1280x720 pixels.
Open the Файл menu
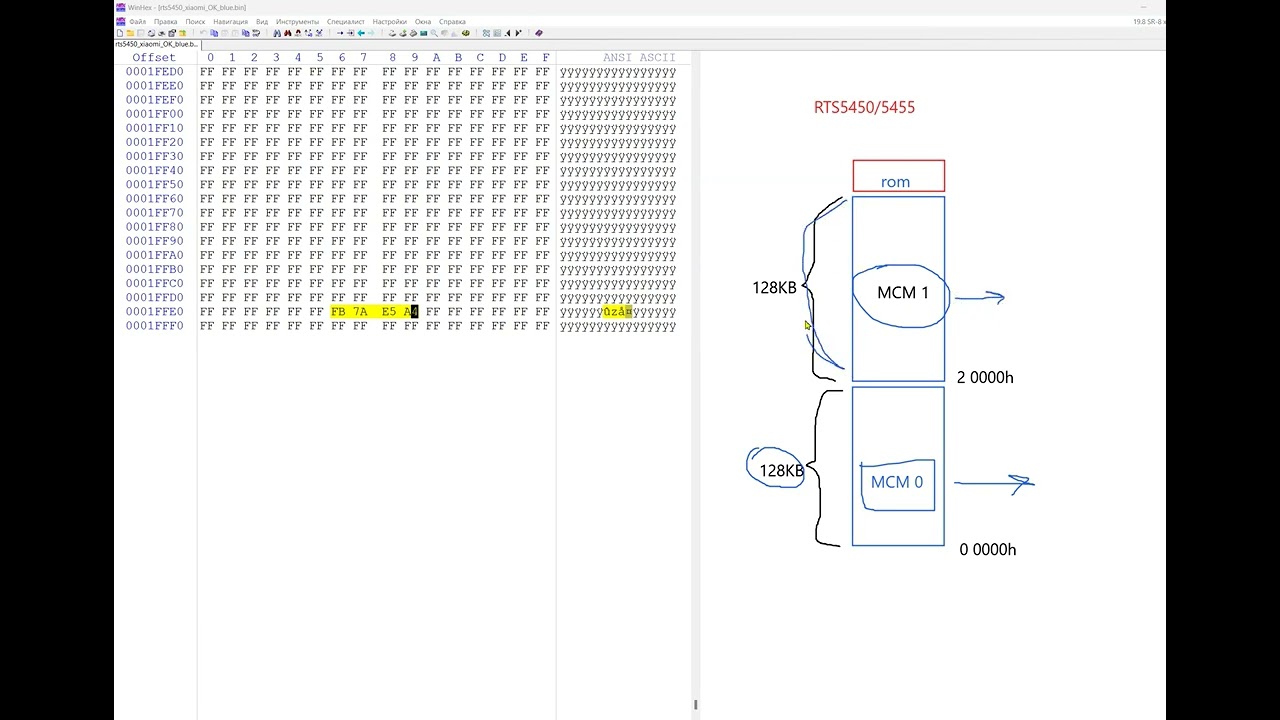(137, 21)
